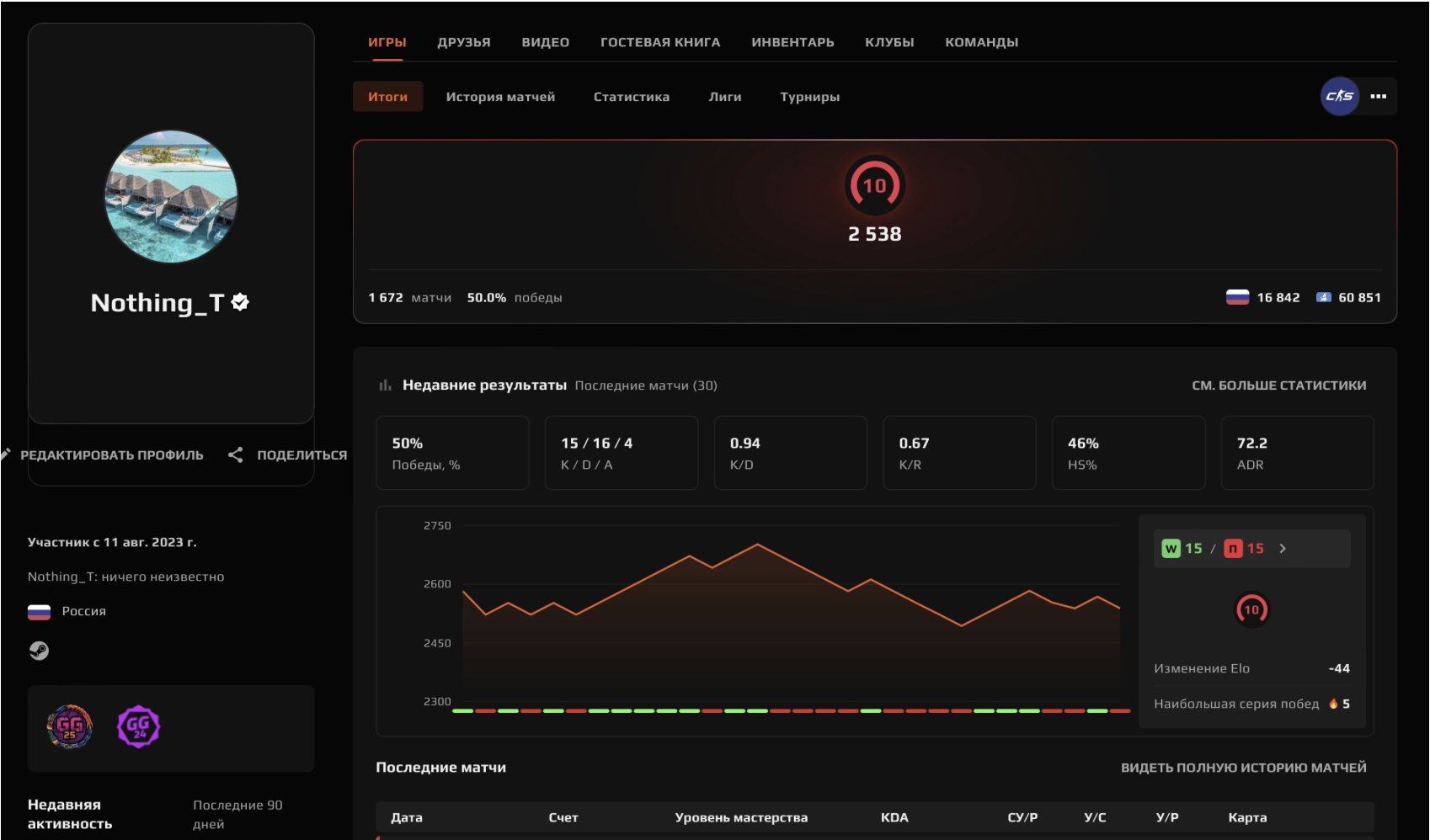Click the profile avatar picture

(x=171, y=197)
